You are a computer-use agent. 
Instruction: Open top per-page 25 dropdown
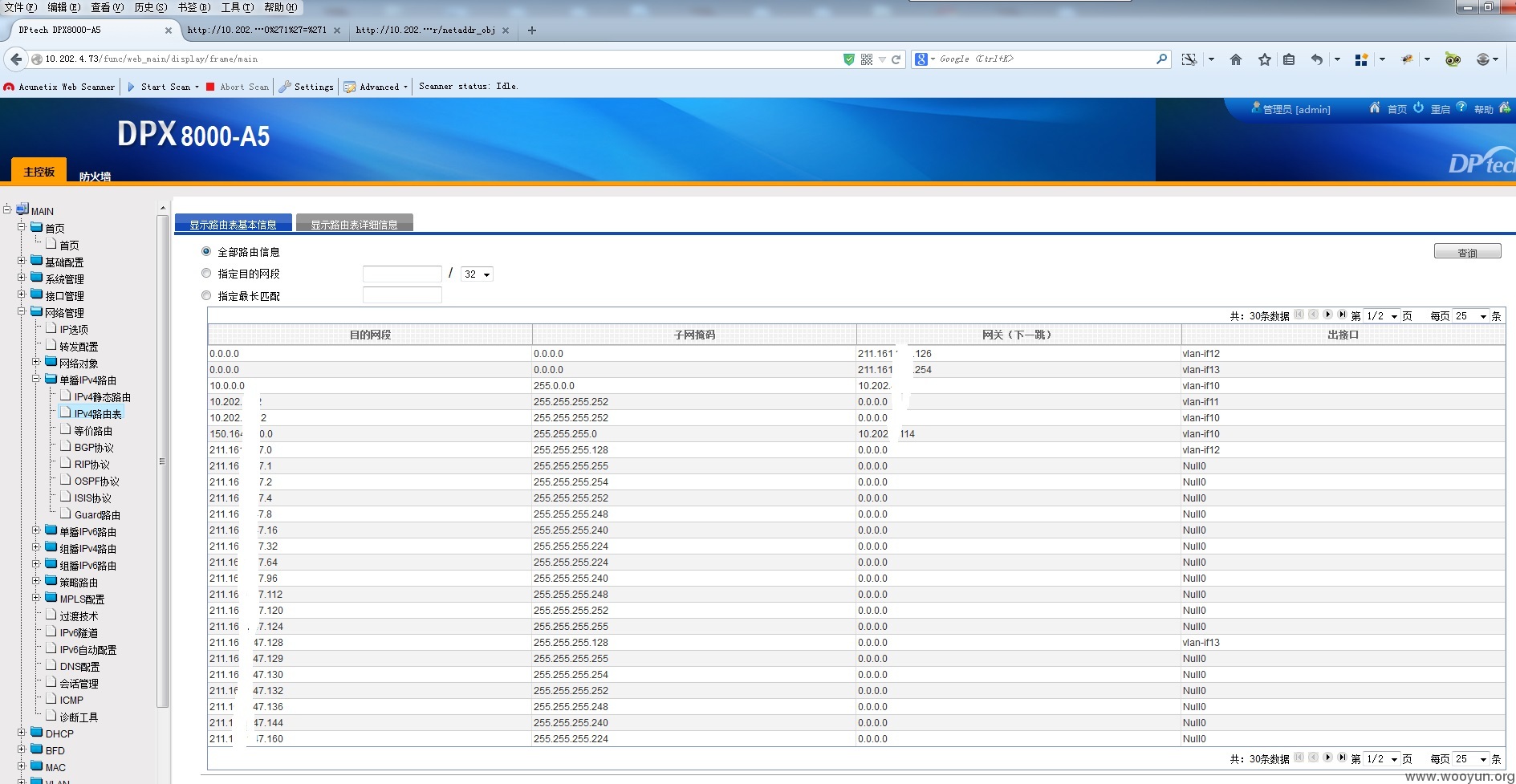click(x=1470, y=316)
